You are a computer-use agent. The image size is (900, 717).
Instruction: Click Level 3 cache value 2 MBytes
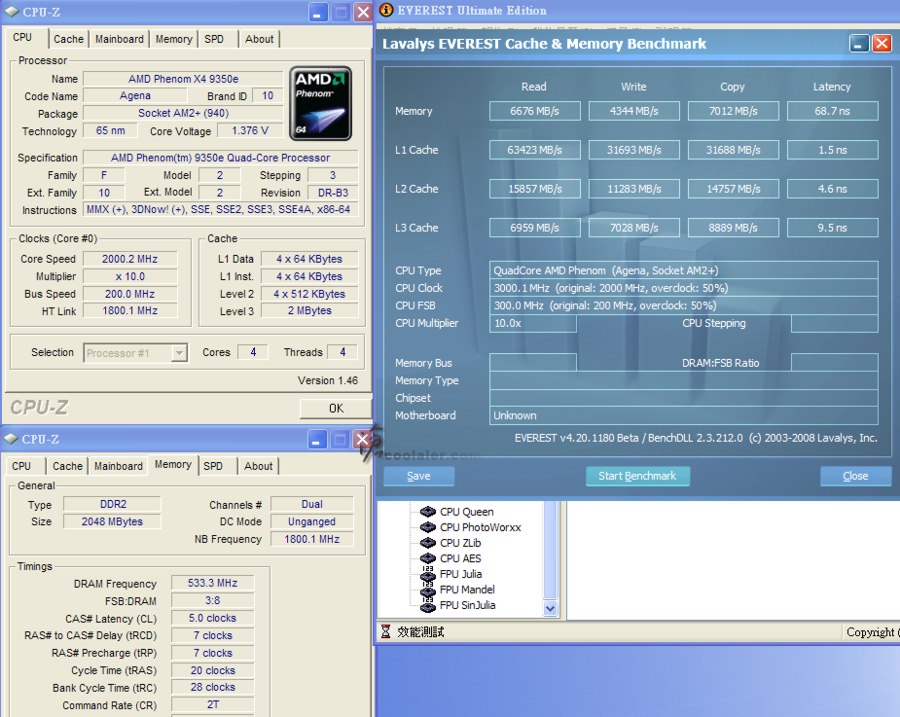309,311
